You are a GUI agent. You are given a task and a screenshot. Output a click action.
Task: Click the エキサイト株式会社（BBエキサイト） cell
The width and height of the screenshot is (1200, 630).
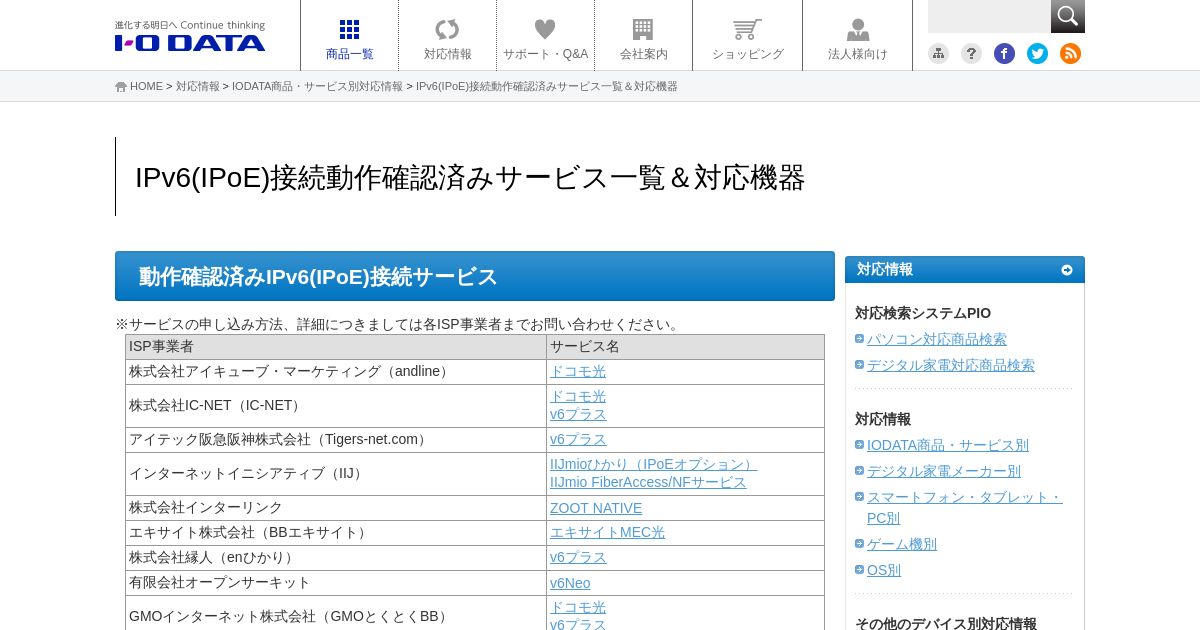pos(336,533)
